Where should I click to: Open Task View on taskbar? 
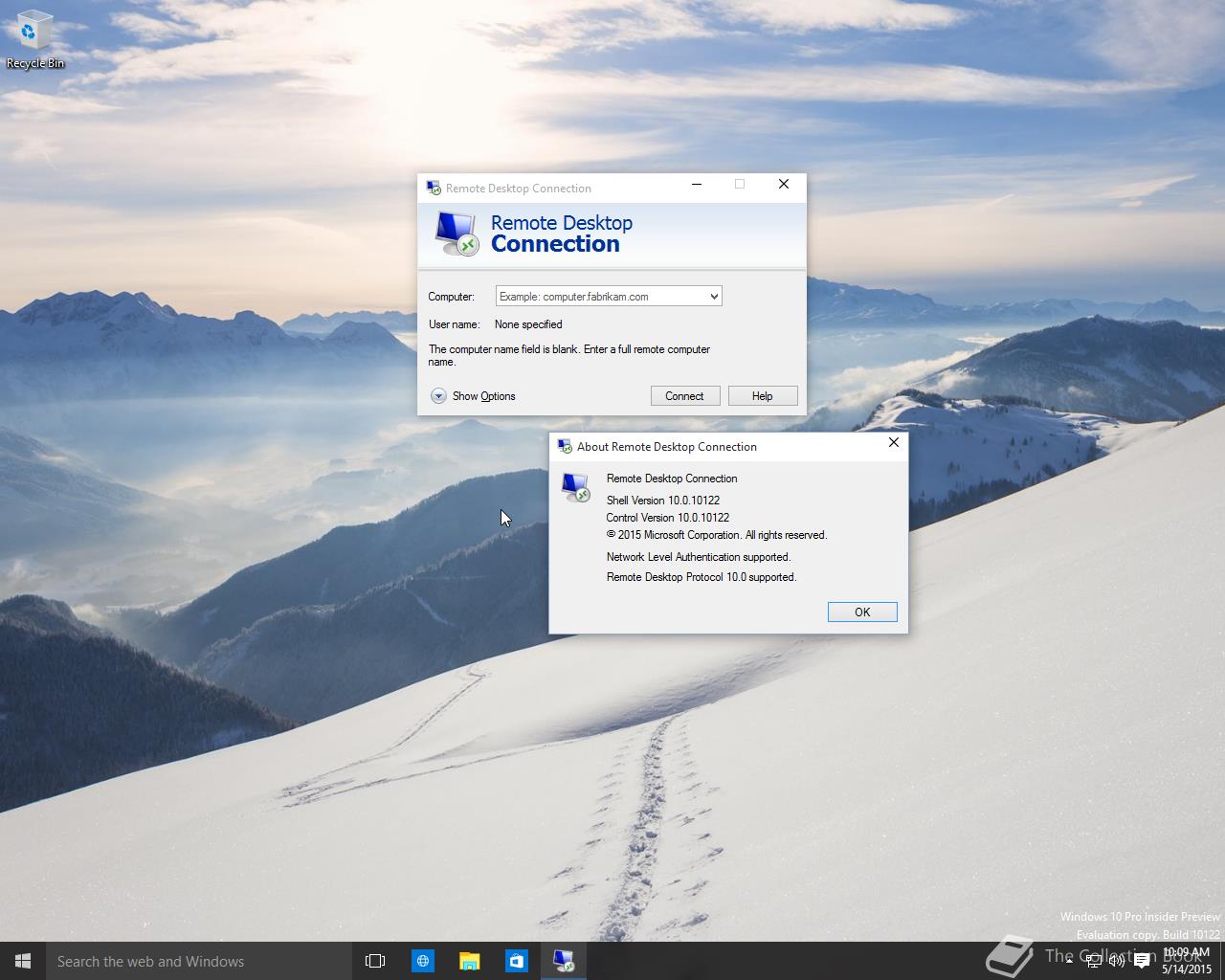[x=375, y=961]
